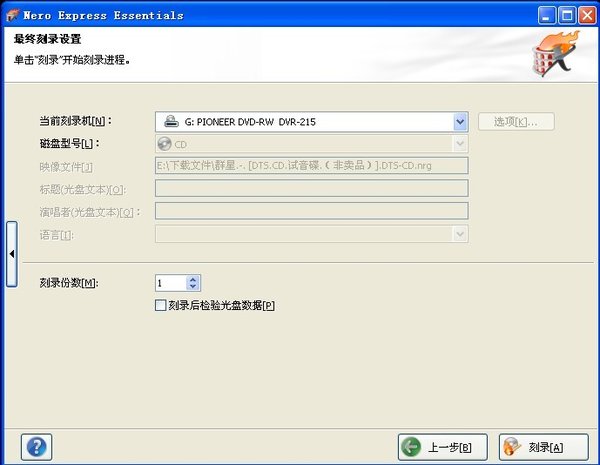Click the title (CD text) field
600x465 pixels.
pyautogui.click(x=312, y=188)
